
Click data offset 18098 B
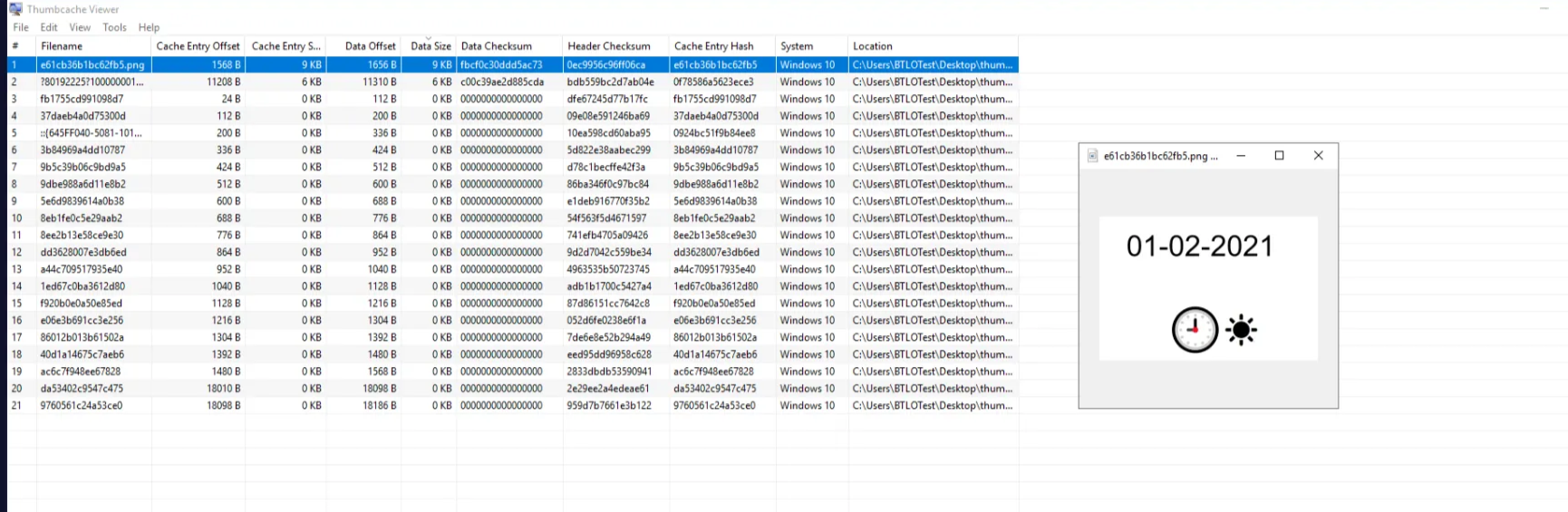click(380, 389)
